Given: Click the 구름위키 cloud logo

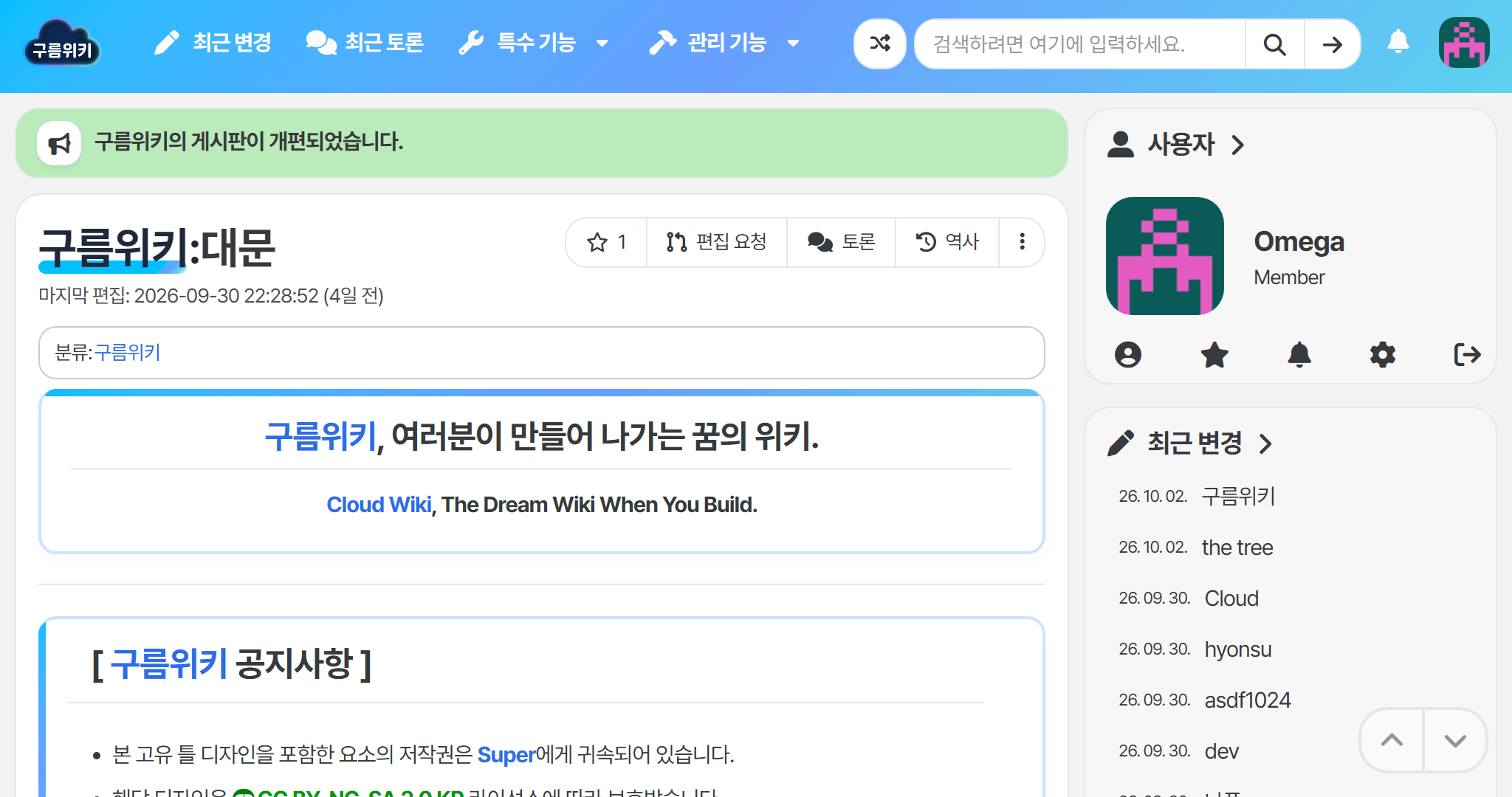Looking at the screenshot, I should pos(63,43).
